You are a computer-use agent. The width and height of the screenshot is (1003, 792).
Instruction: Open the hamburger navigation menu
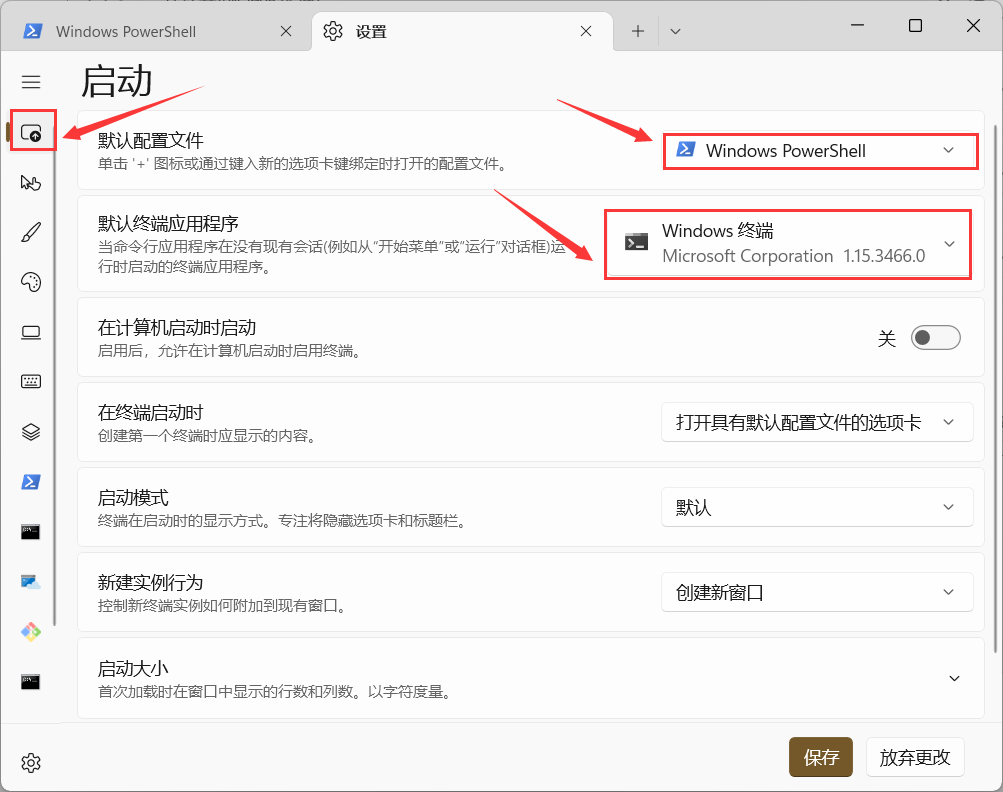[x=31, y=82]
